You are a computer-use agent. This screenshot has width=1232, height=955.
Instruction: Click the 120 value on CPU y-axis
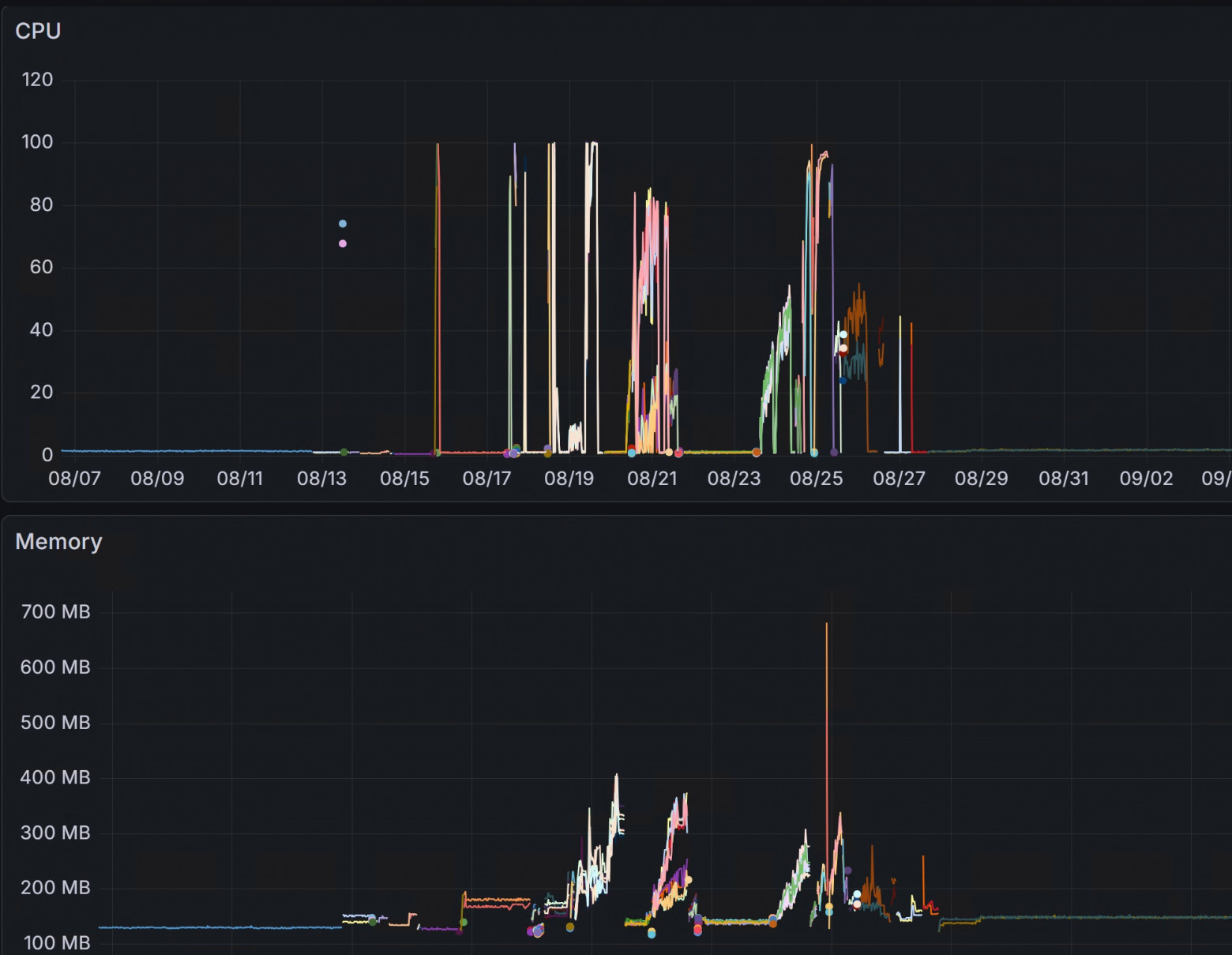(x=37, y=80)
